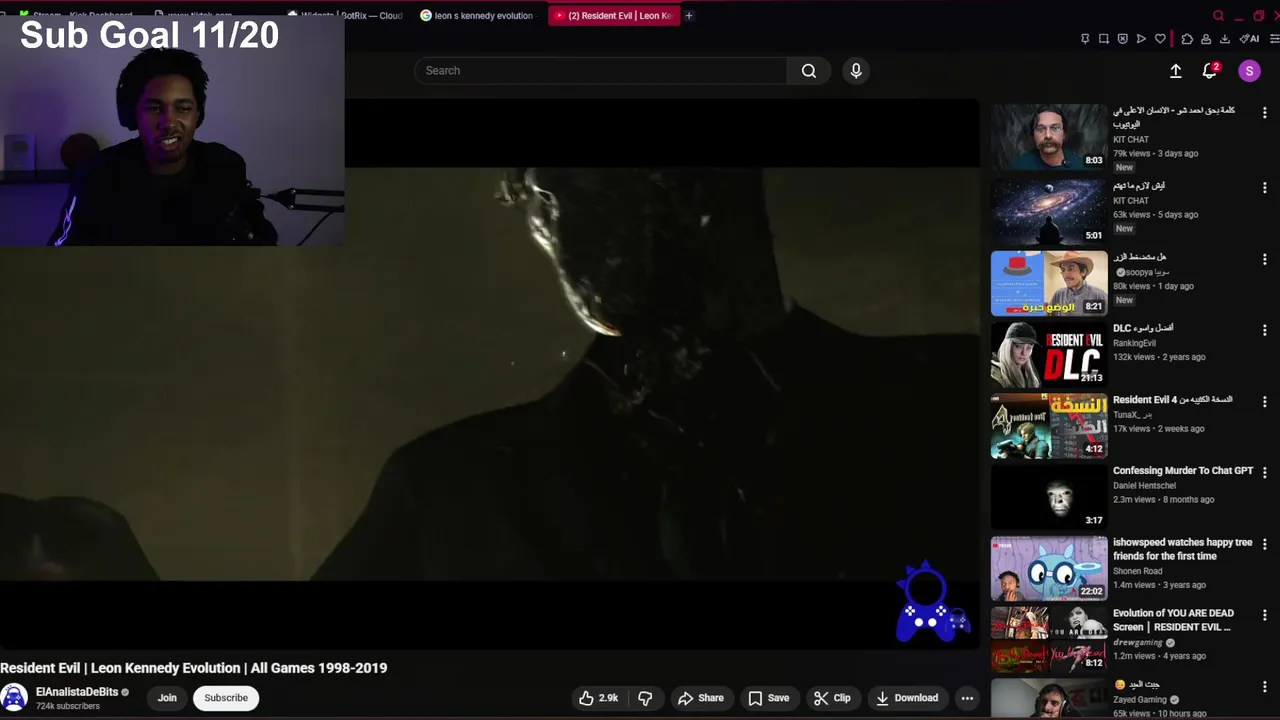Open options for ishowspeed happy tree friends video

[x=1265, y=544]
